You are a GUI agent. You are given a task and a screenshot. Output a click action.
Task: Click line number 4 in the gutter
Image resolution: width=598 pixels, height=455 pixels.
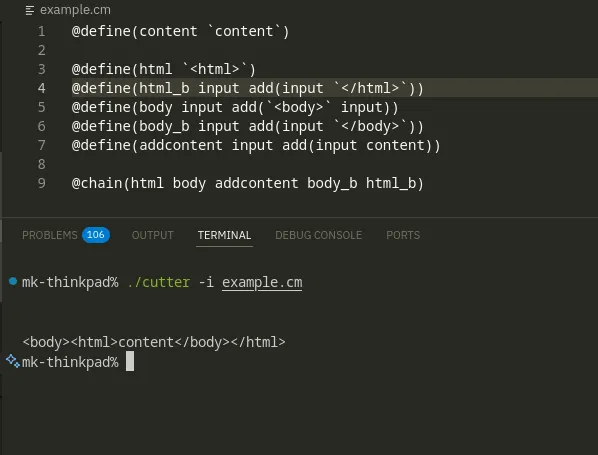[42, 88]
